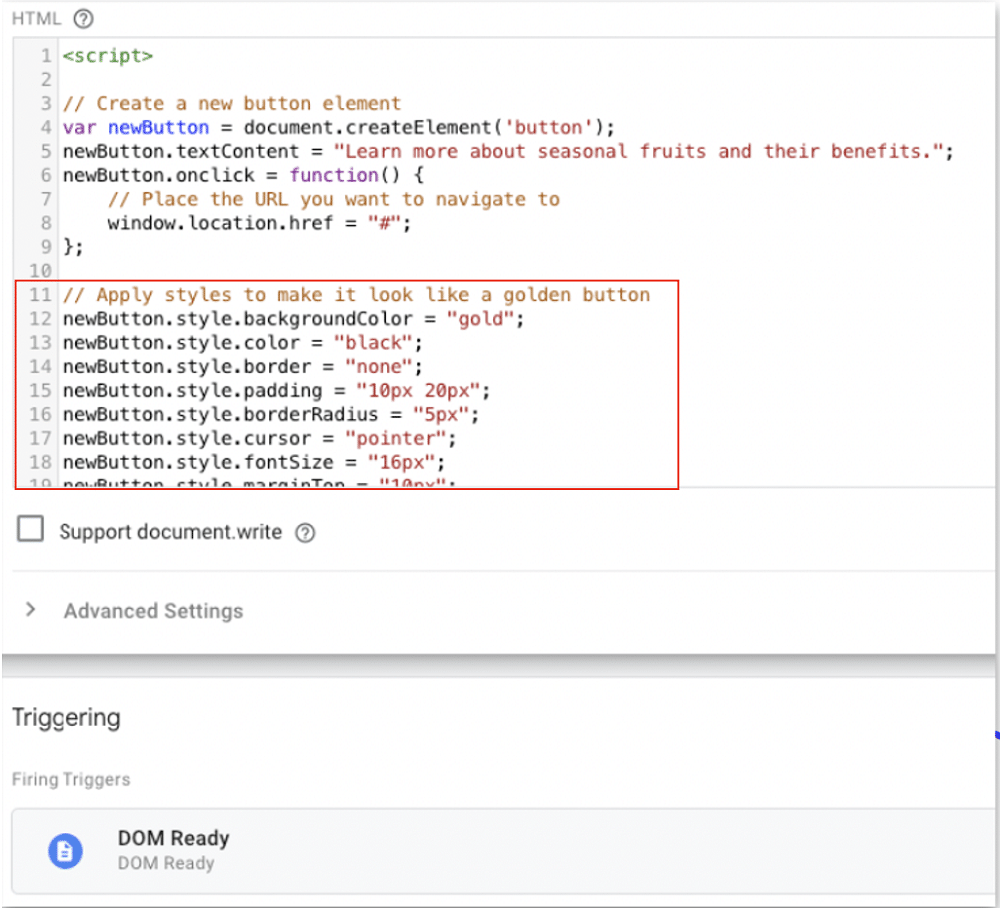Click the document.createElement('button') code line

click(339, 128)
